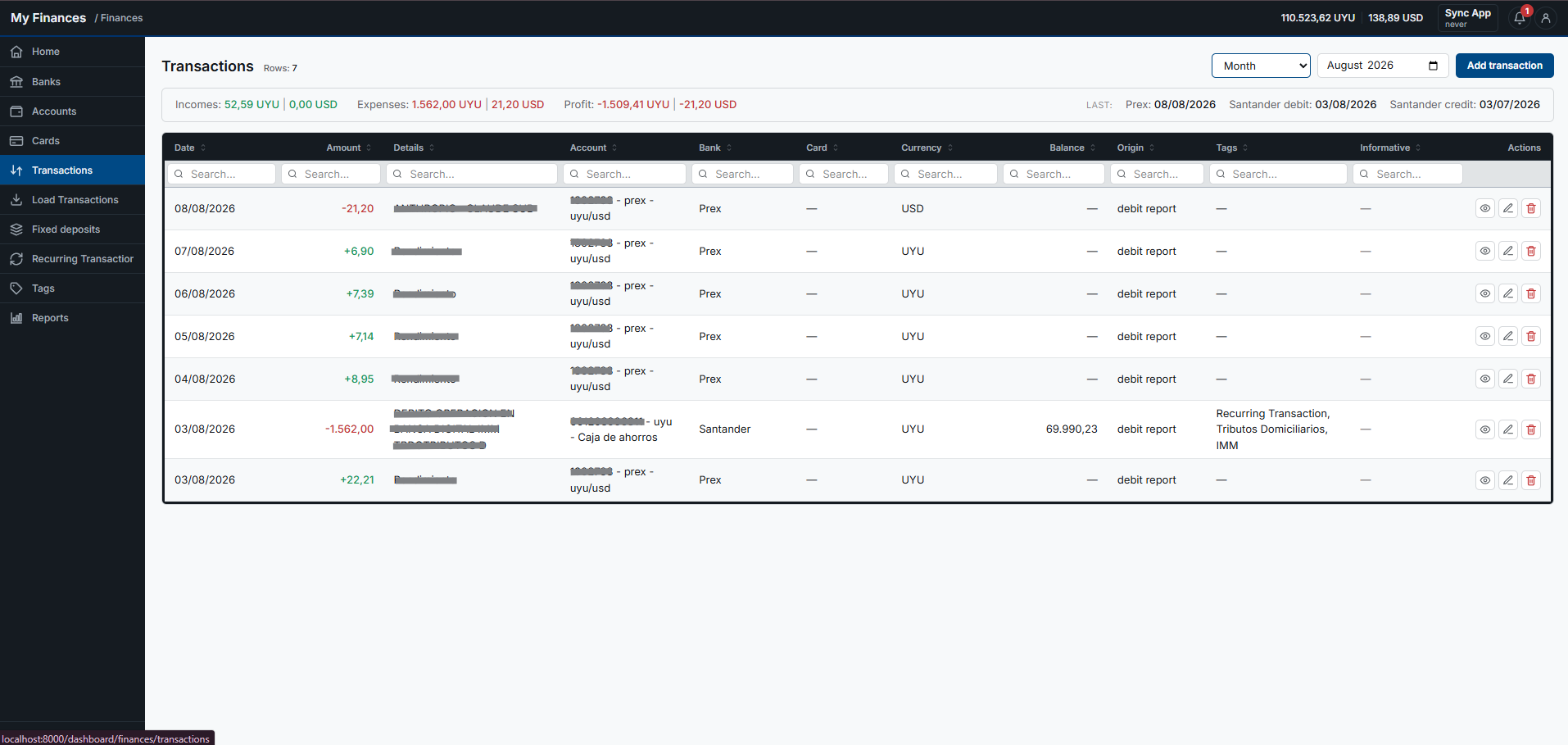Focus the Currency column search field
This screenshot has width=1568, height=745.
point(945,174)
